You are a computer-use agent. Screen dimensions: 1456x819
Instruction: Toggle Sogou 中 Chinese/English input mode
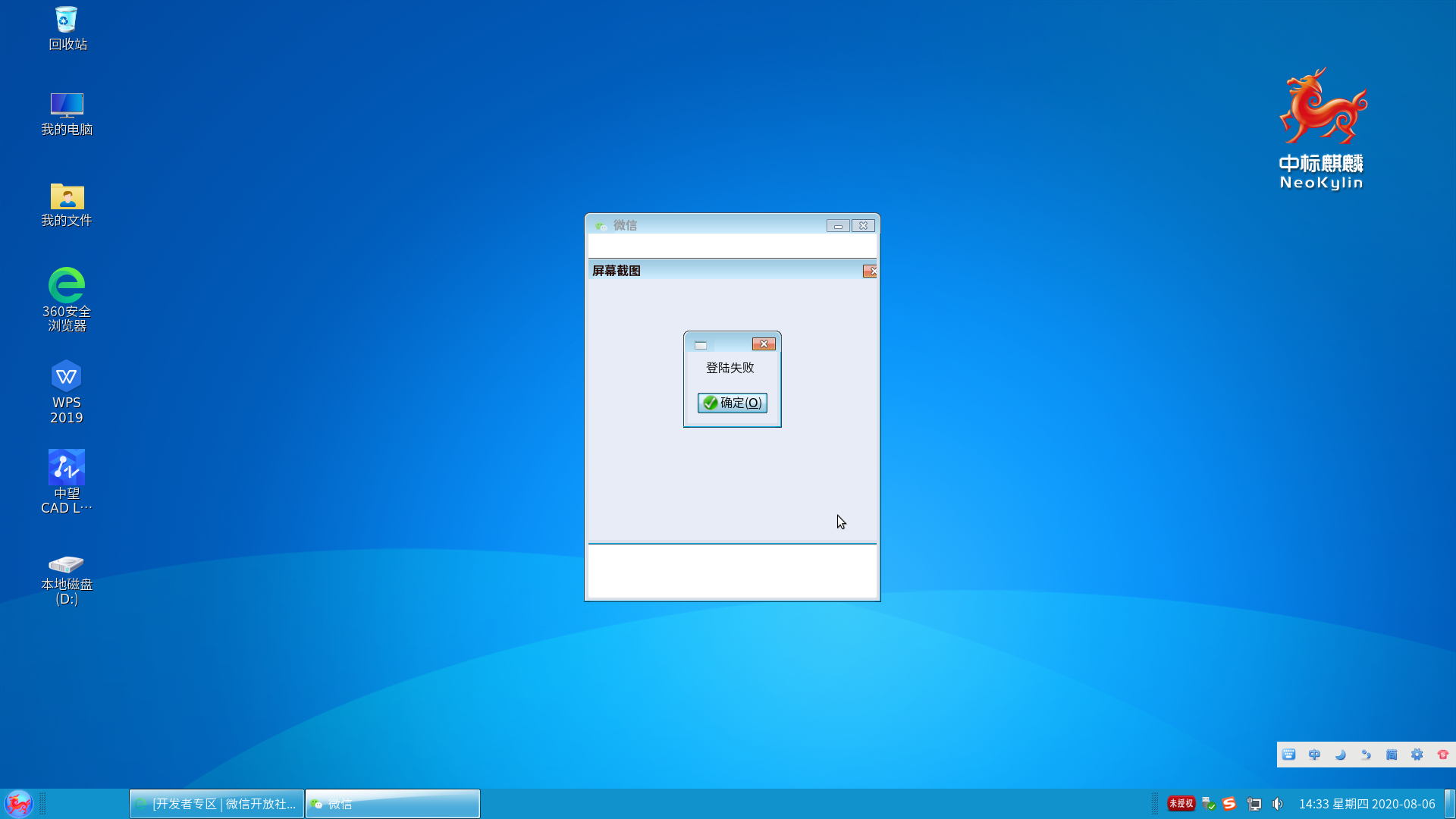click(x=1314, y=755)
